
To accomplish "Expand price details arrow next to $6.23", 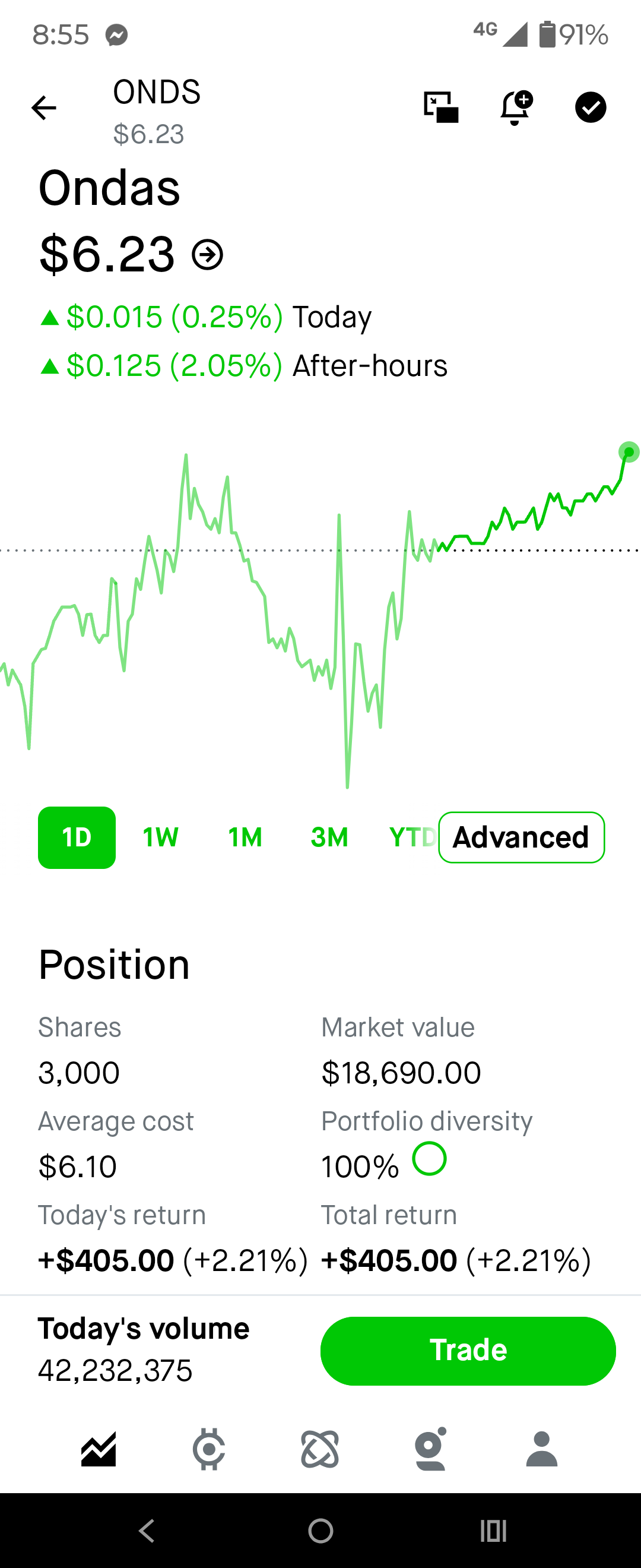I will point(207,254).
